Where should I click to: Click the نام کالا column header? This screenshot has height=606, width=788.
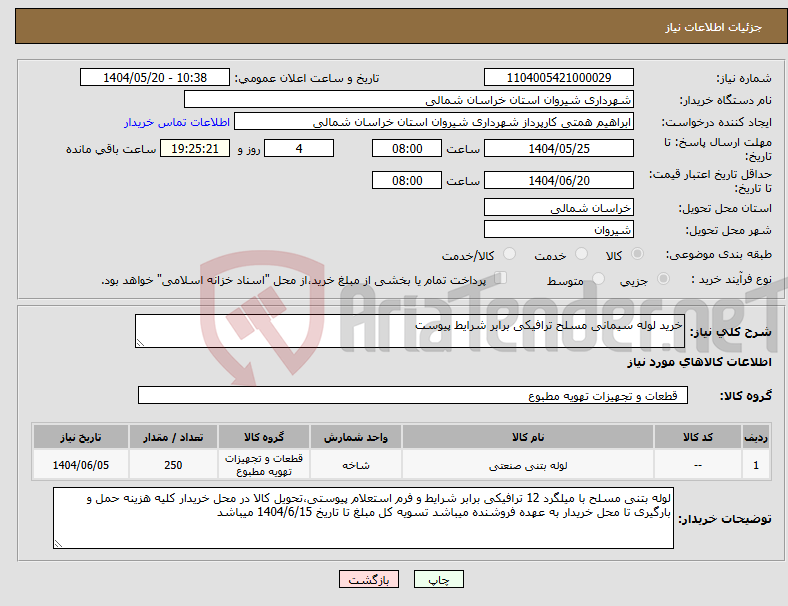coord(528,437)
